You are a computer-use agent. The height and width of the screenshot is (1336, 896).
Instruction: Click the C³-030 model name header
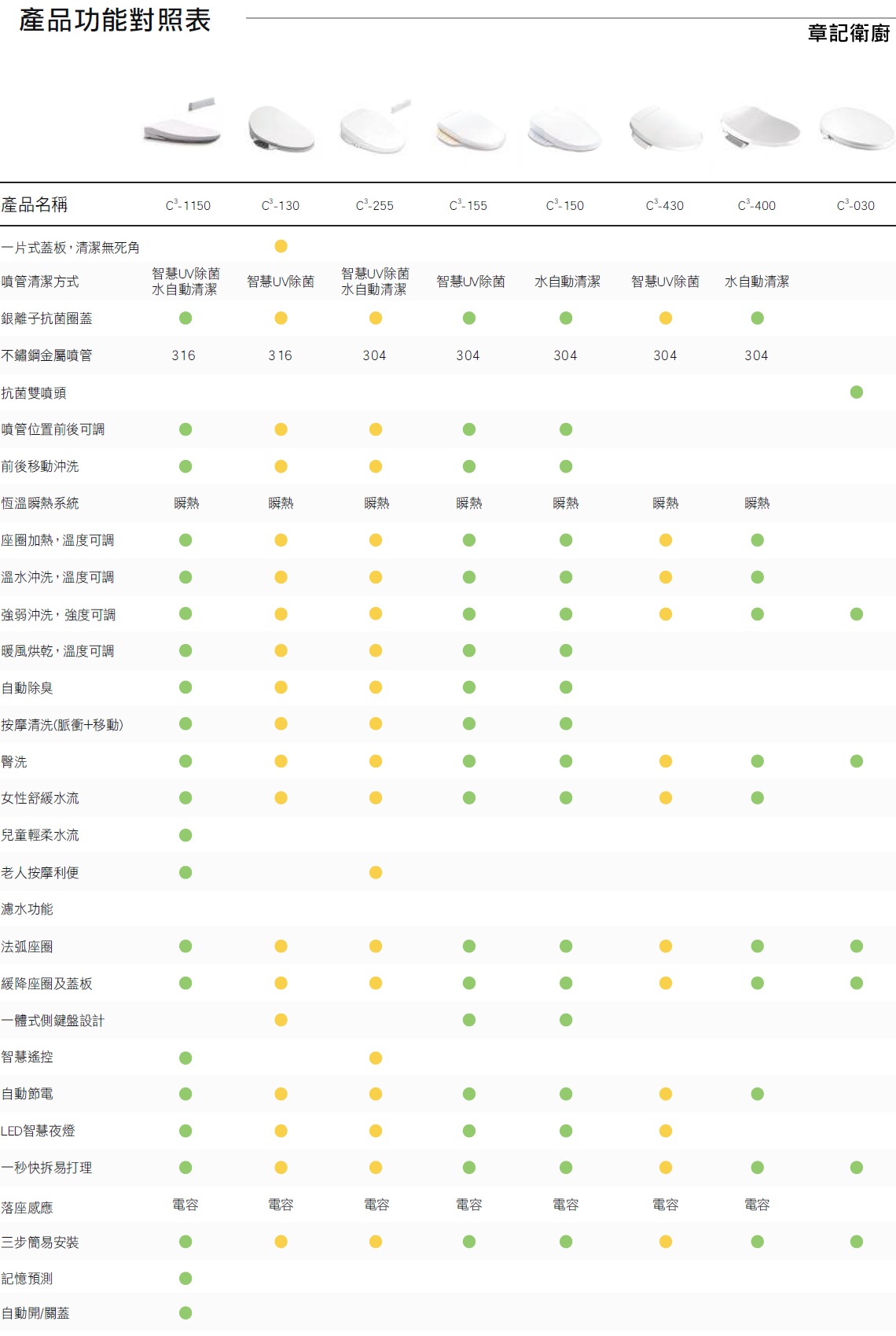pyautogui.click(x=856, y=205)
